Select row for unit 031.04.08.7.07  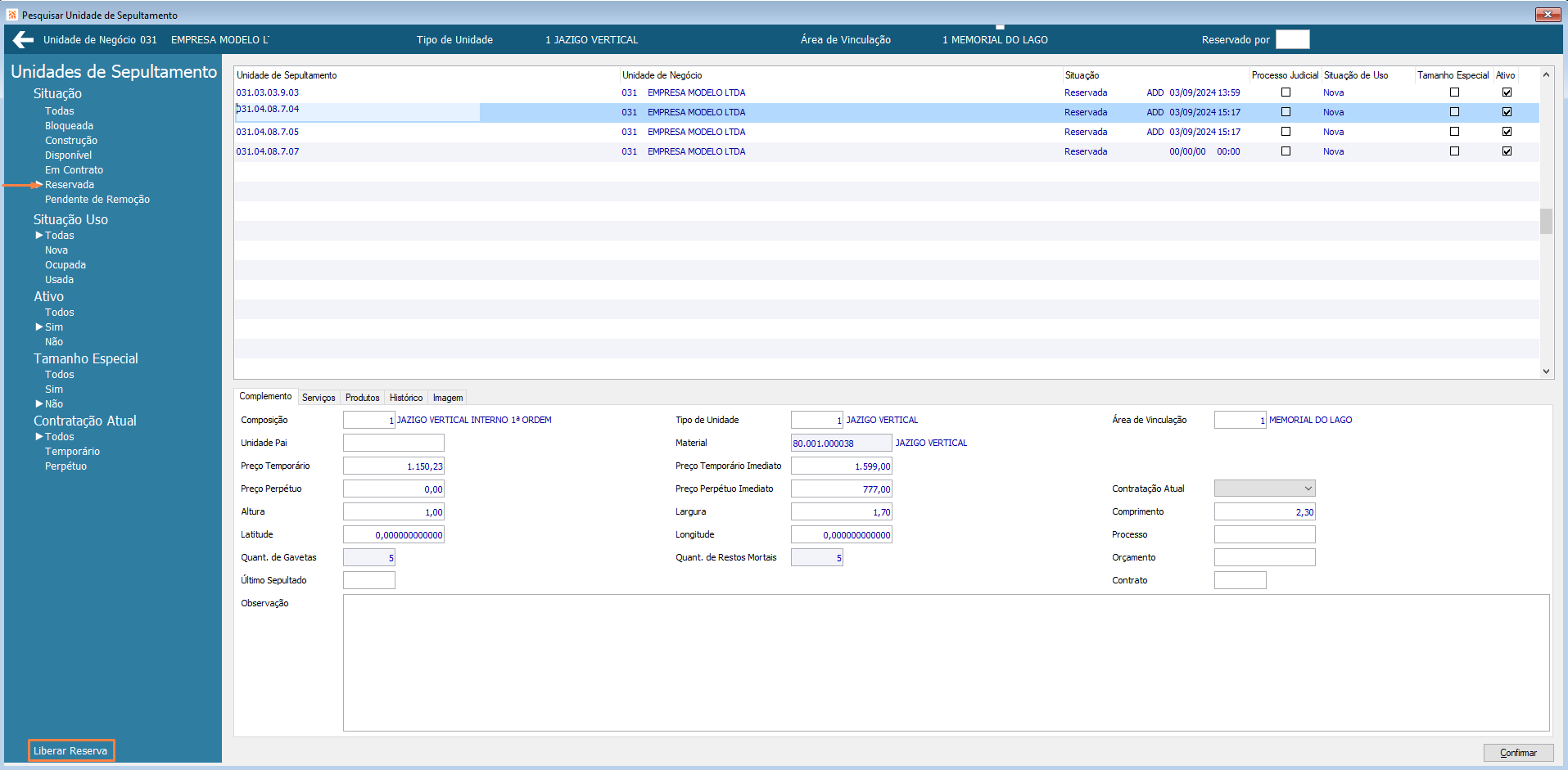tap(268, 151)
